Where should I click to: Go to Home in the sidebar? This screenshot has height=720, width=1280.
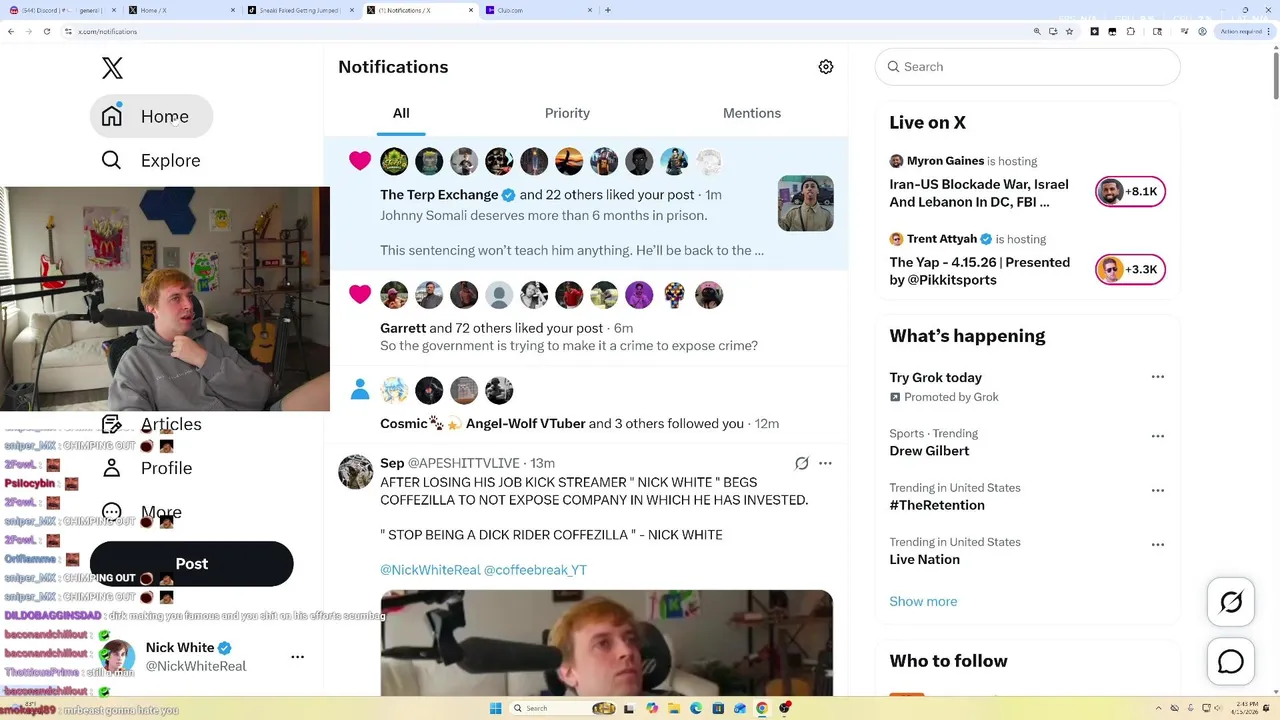click(x=151, y=116)
